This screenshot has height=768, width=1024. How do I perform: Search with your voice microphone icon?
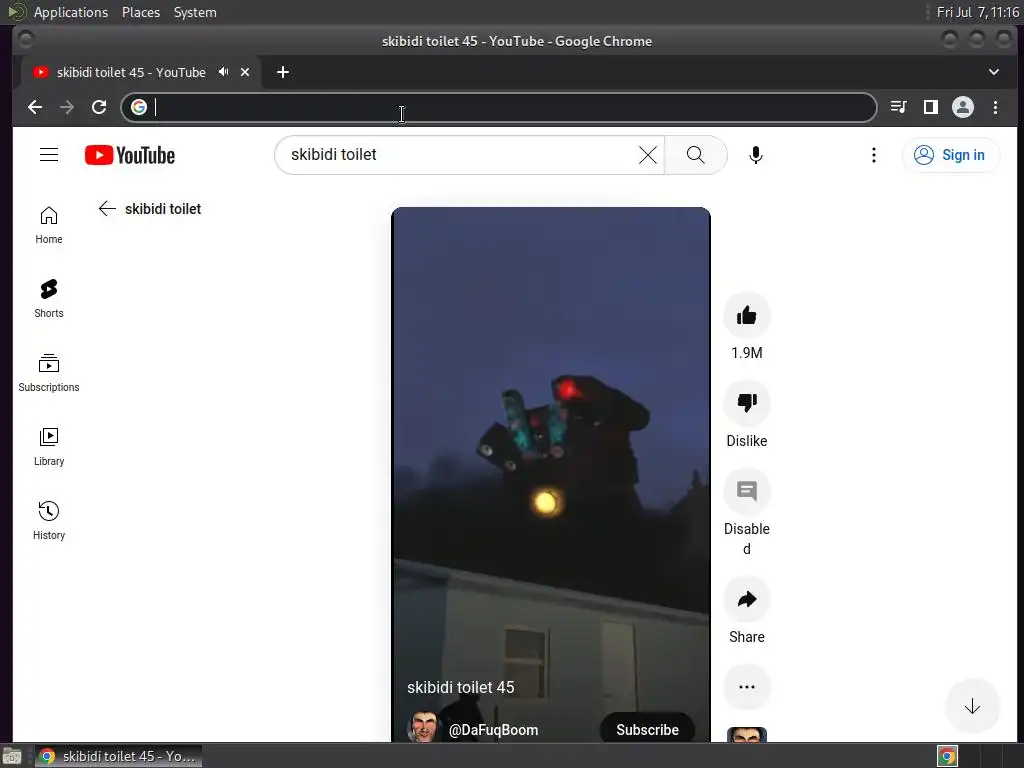pyautogui.click(x=756, y=155)
